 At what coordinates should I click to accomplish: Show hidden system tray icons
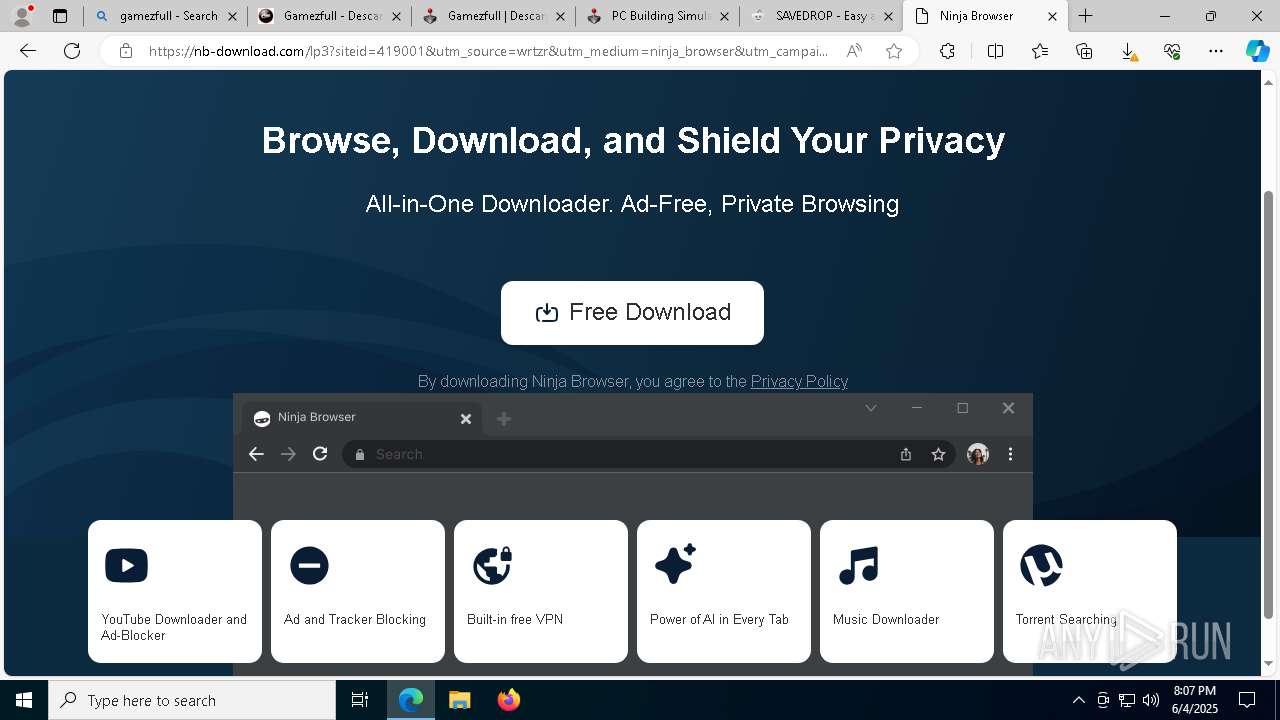click(1079, 700)
